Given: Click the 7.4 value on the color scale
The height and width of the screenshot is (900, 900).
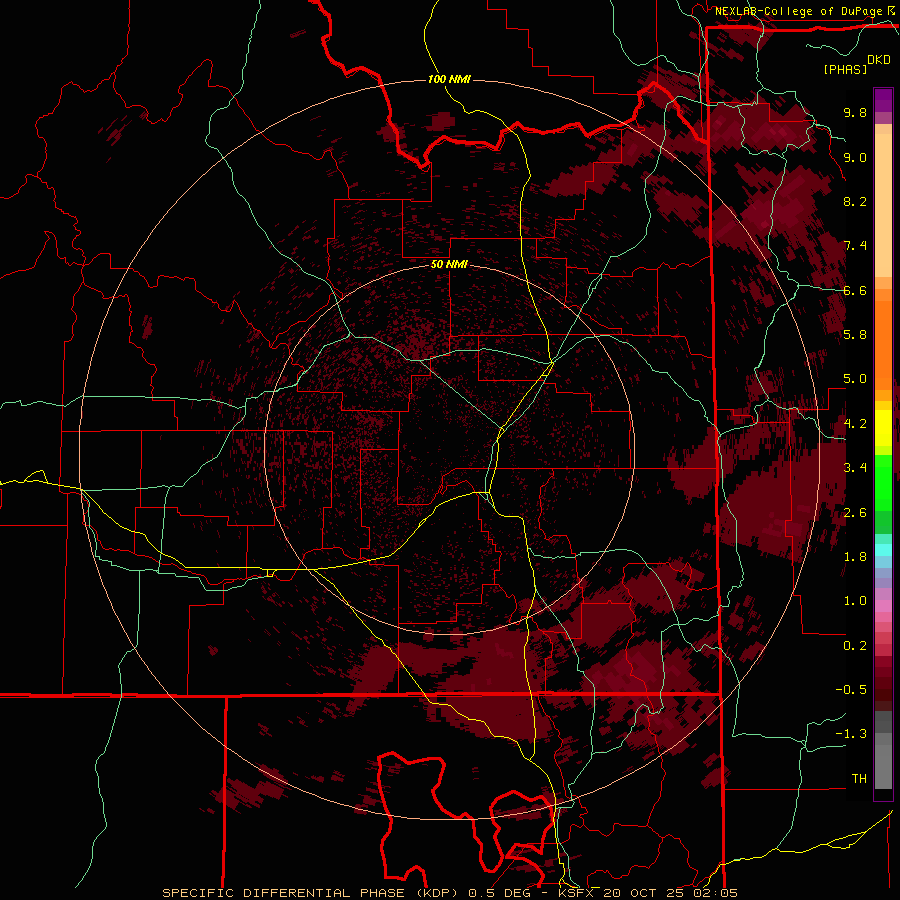Looking at the screenshot, I should tap(855, 246).
